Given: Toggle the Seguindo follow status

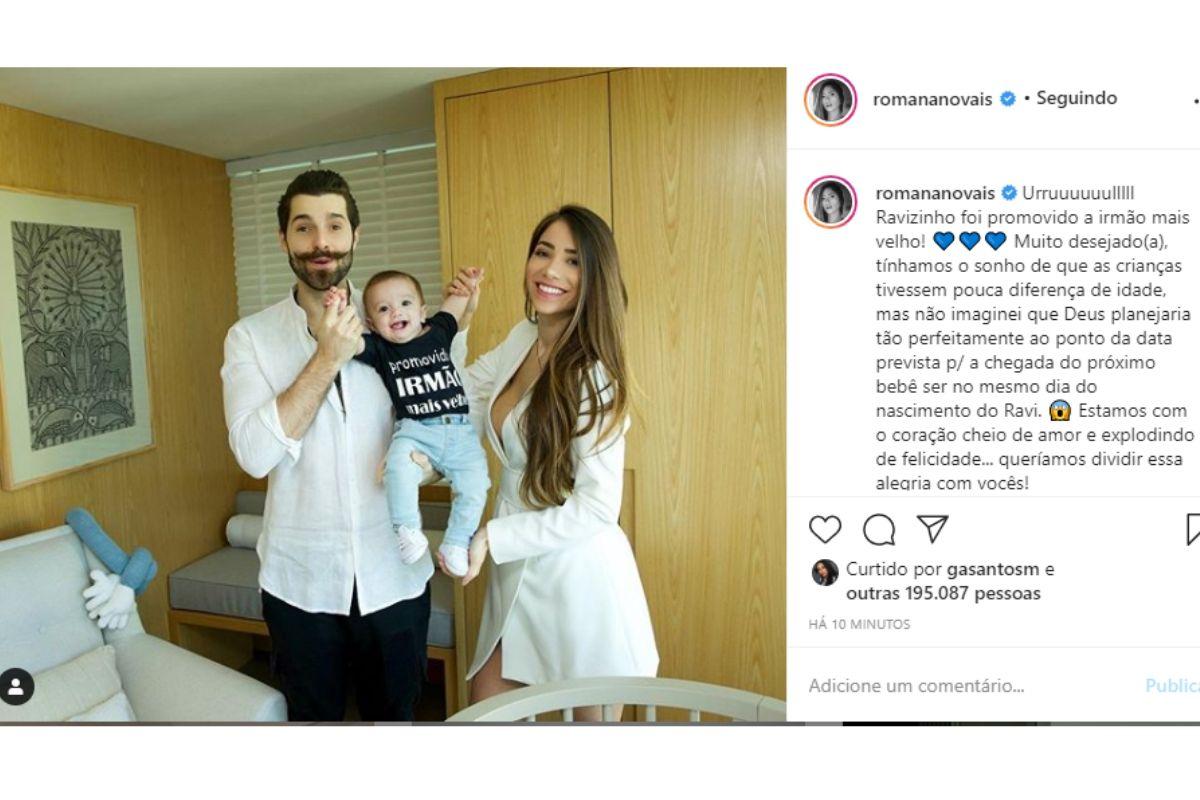Looking at the screenshot, I should click(1077, 98).
